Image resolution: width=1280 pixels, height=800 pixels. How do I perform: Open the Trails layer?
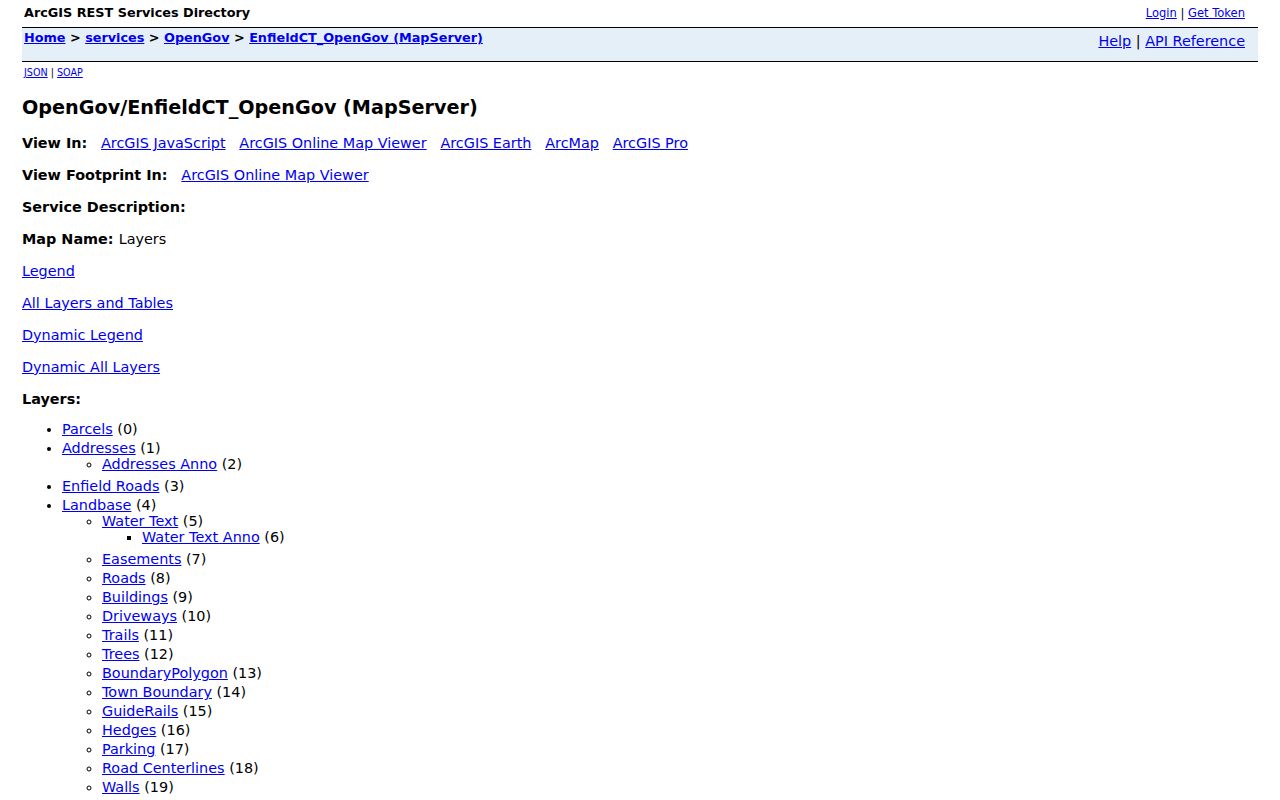point(120,635)
